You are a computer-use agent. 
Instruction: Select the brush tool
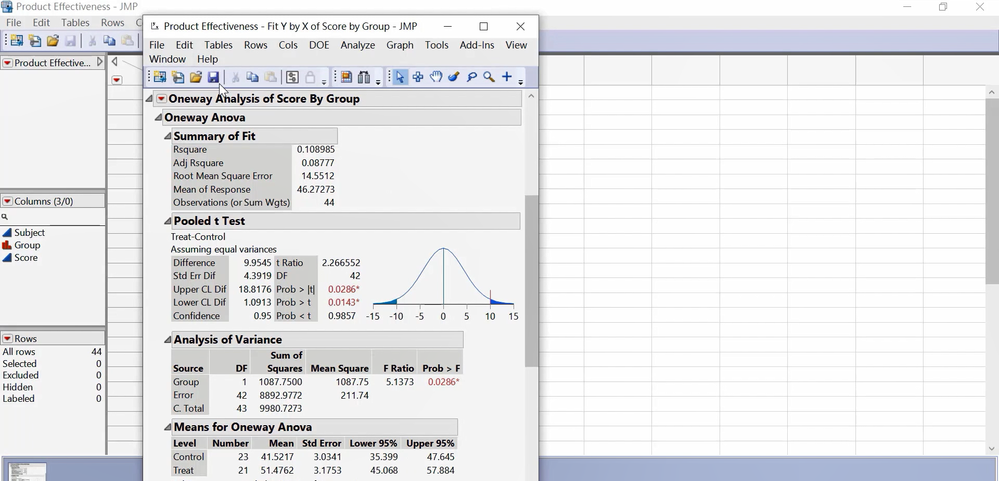453,78
